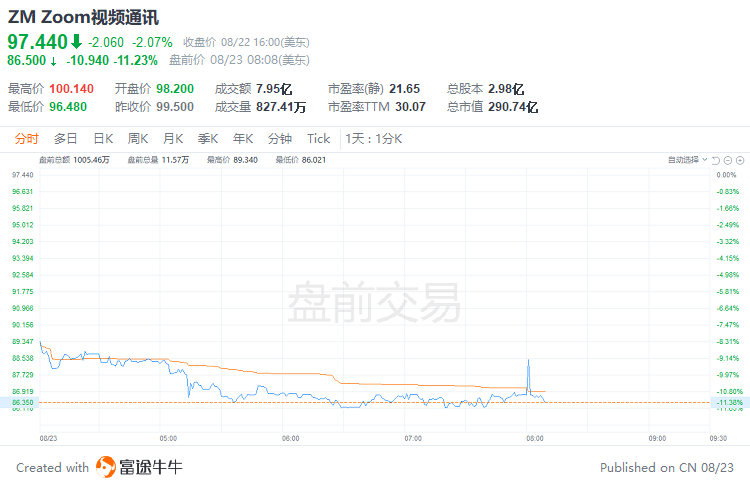Open the 周K chart tab

(138, 139)
